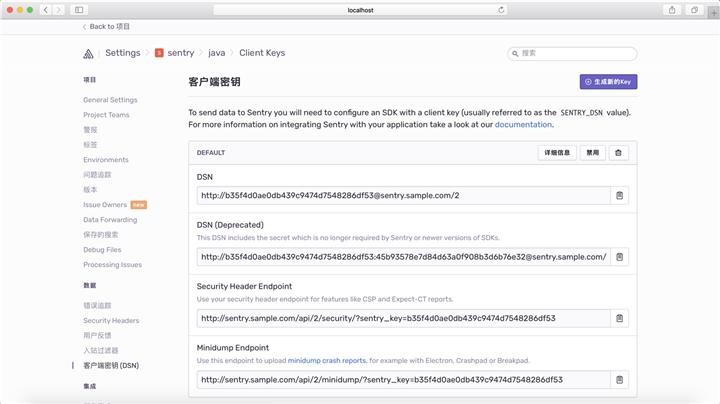
Task: Open 警报 alerts in sidebar
Action: (x=90, y=130)
